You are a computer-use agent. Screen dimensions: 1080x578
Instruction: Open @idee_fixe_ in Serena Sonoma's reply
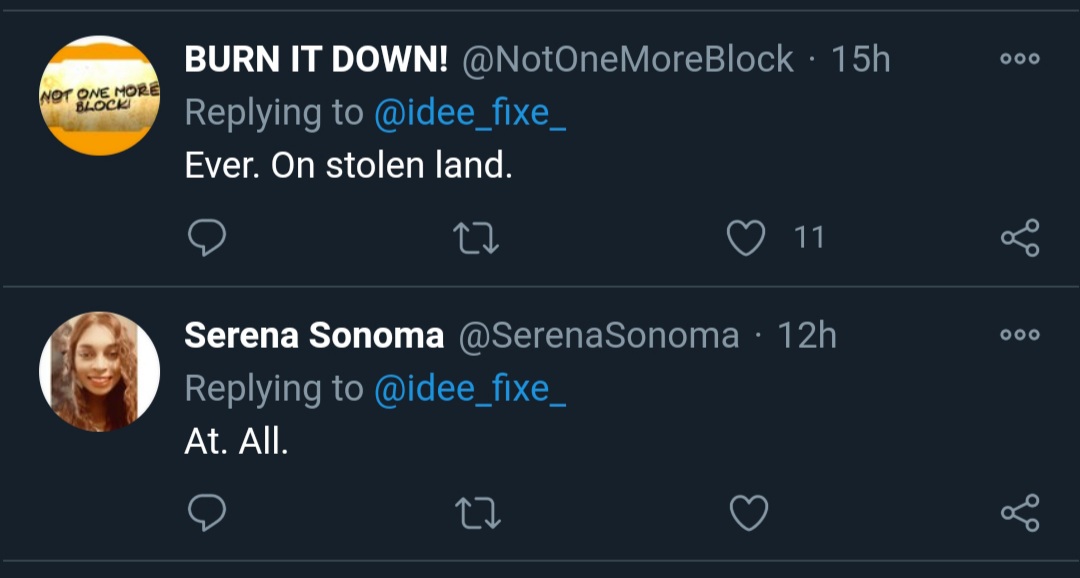(470, 389)
